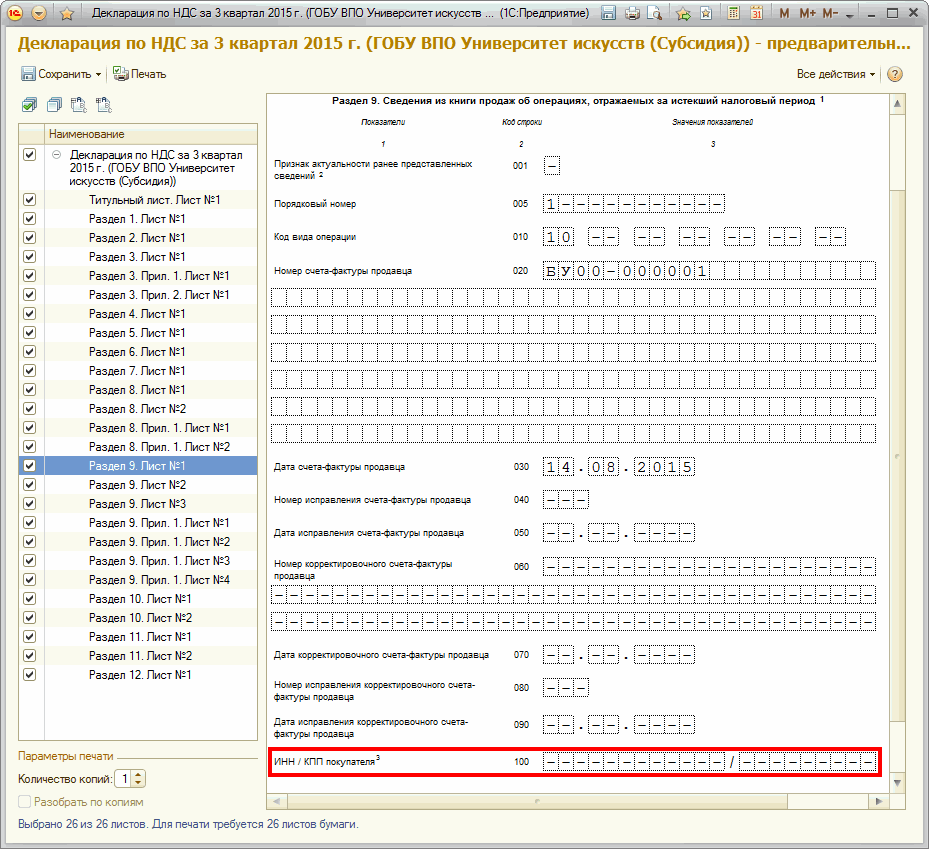The height and width of the screenshot is (849, 929).
Task: Decrease copies with stepper down arrow
Action: click(x=138, y=783)
